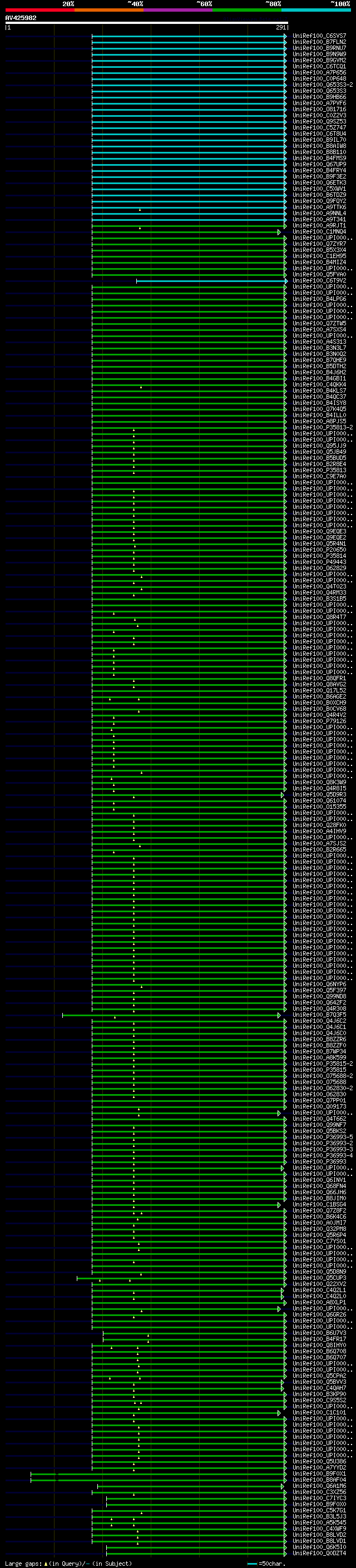This screenshot has width=356, height=1568.
Task: Select UniRef100_A9TTK6 label
Action: pyautogui.click(x=319, y=207)
